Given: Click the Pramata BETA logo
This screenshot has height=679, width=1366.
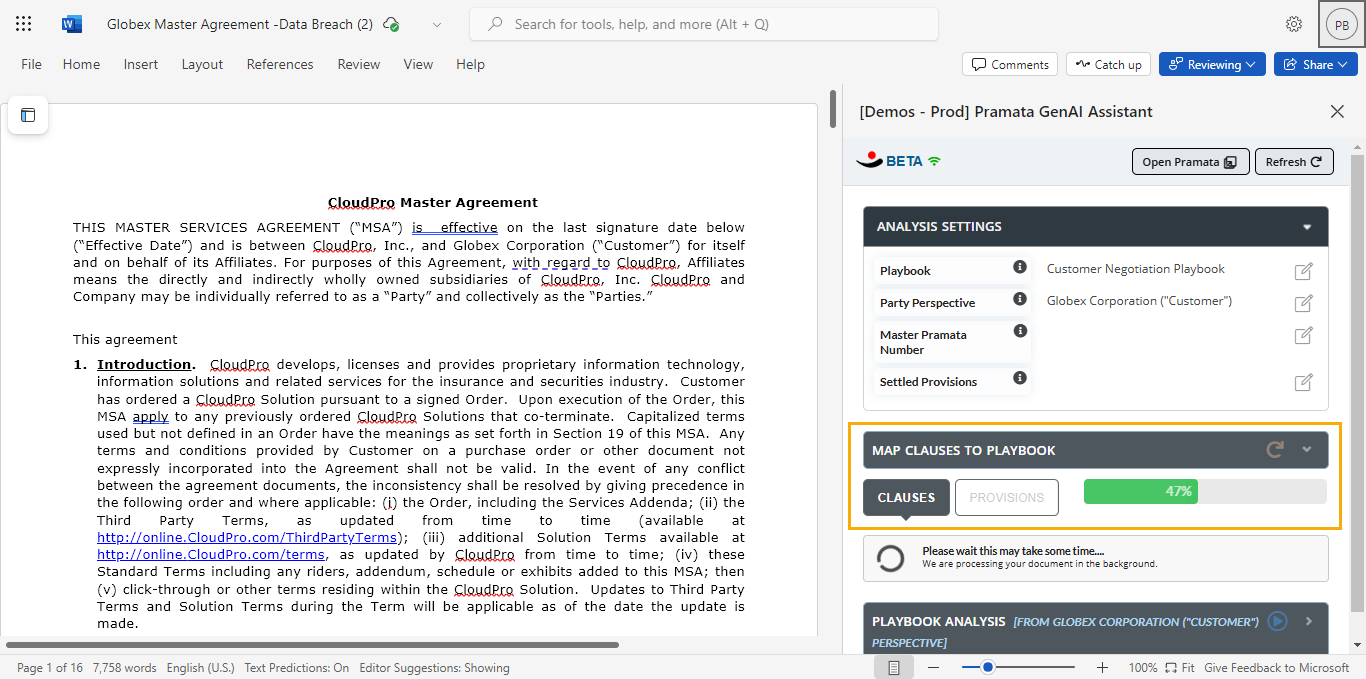Looking at the screenshot, I should click(899, 160).
